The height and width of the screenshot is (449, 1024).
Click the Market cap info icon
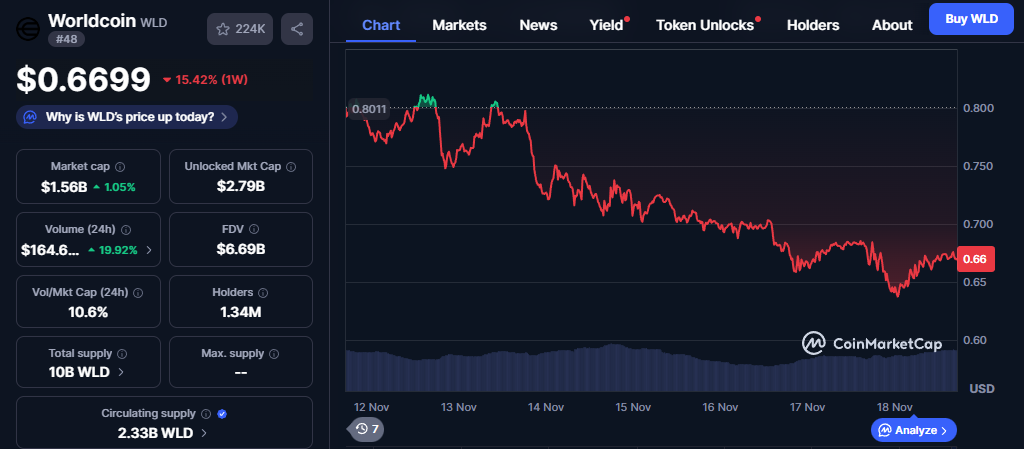120,167
